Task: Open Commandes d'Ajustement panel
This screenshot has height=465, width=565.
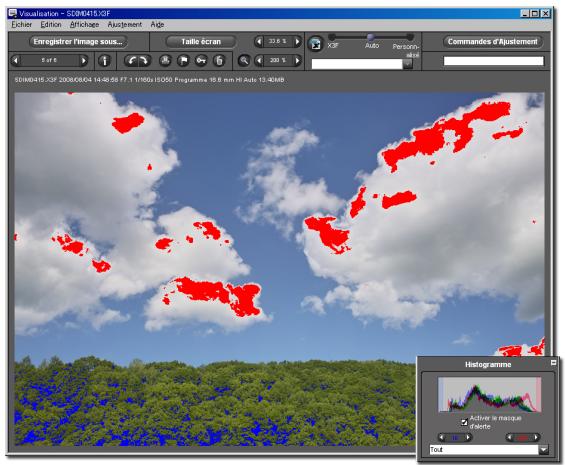Action: [x=493, y=42]
